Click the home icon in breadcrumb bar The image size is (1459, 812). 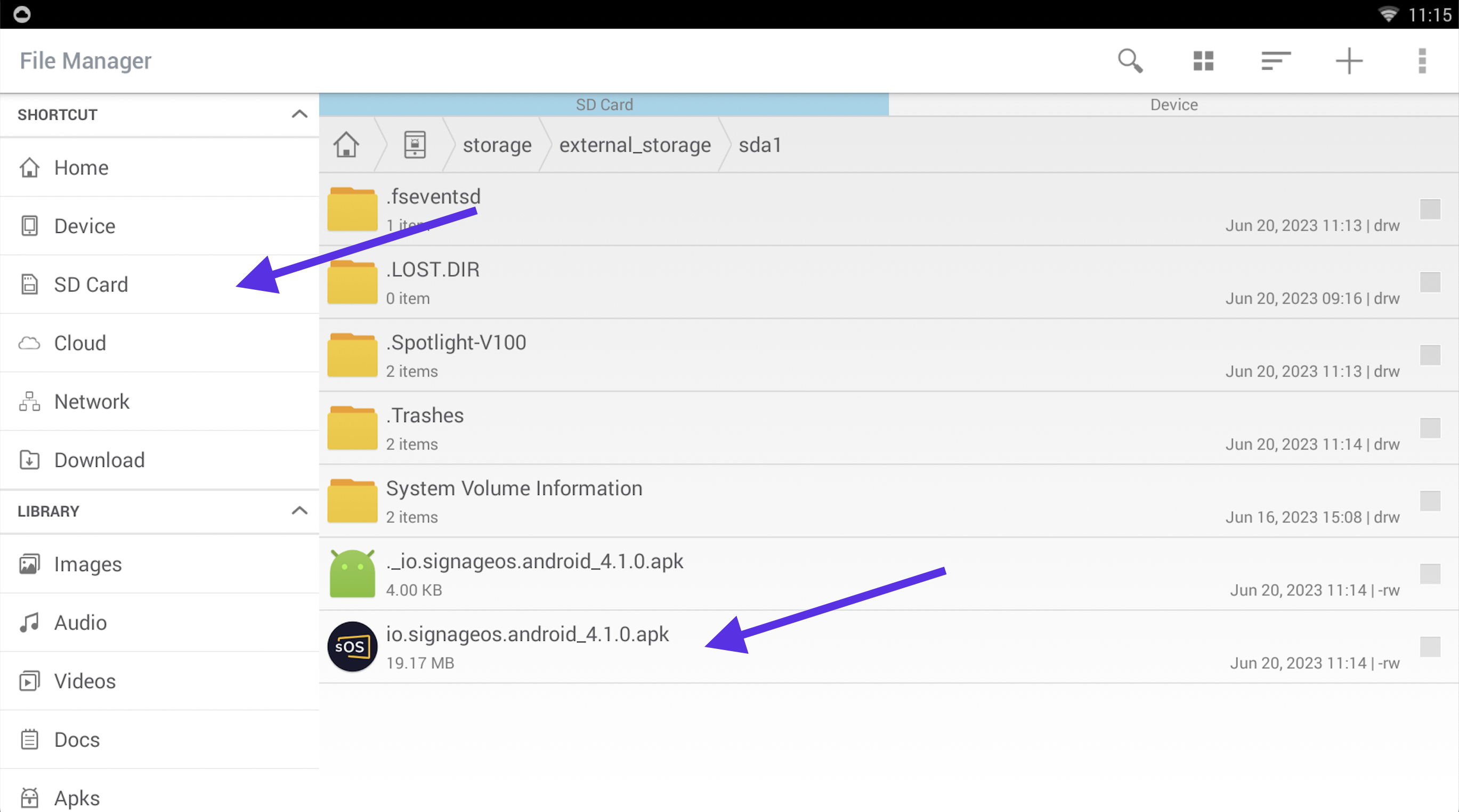coord(346,145)
